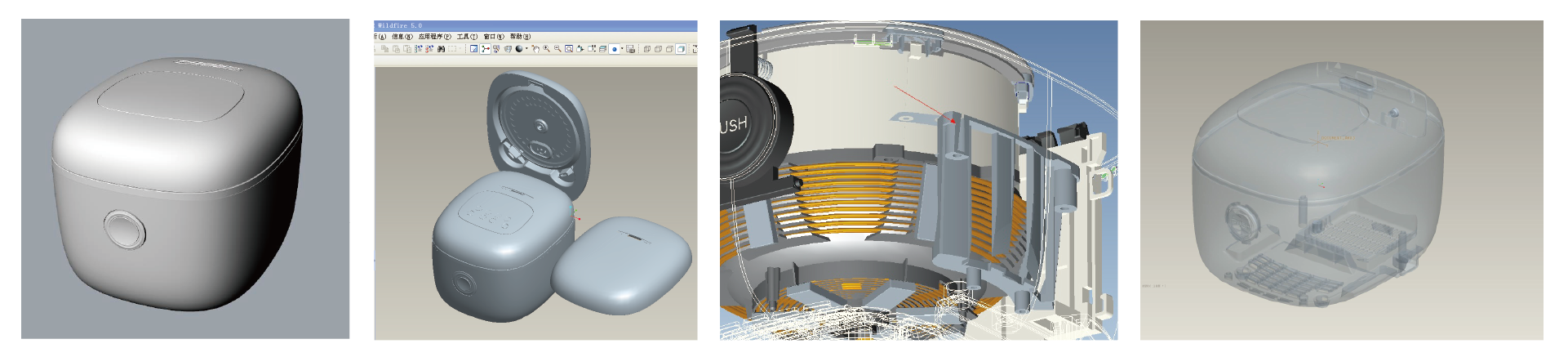
Task: Click the internal cross-section view with orange coils
Action: (918, 180)
